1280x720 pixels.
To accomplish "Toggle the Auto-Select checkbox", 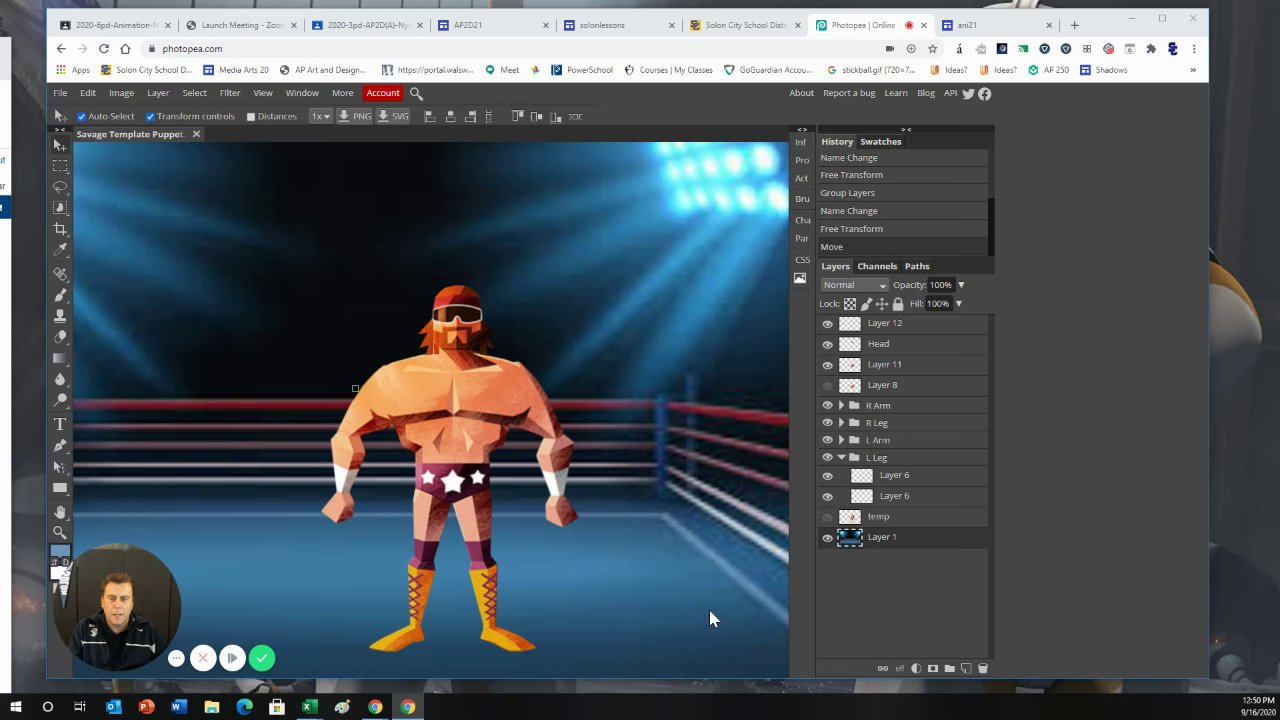I will click(82, 116).
